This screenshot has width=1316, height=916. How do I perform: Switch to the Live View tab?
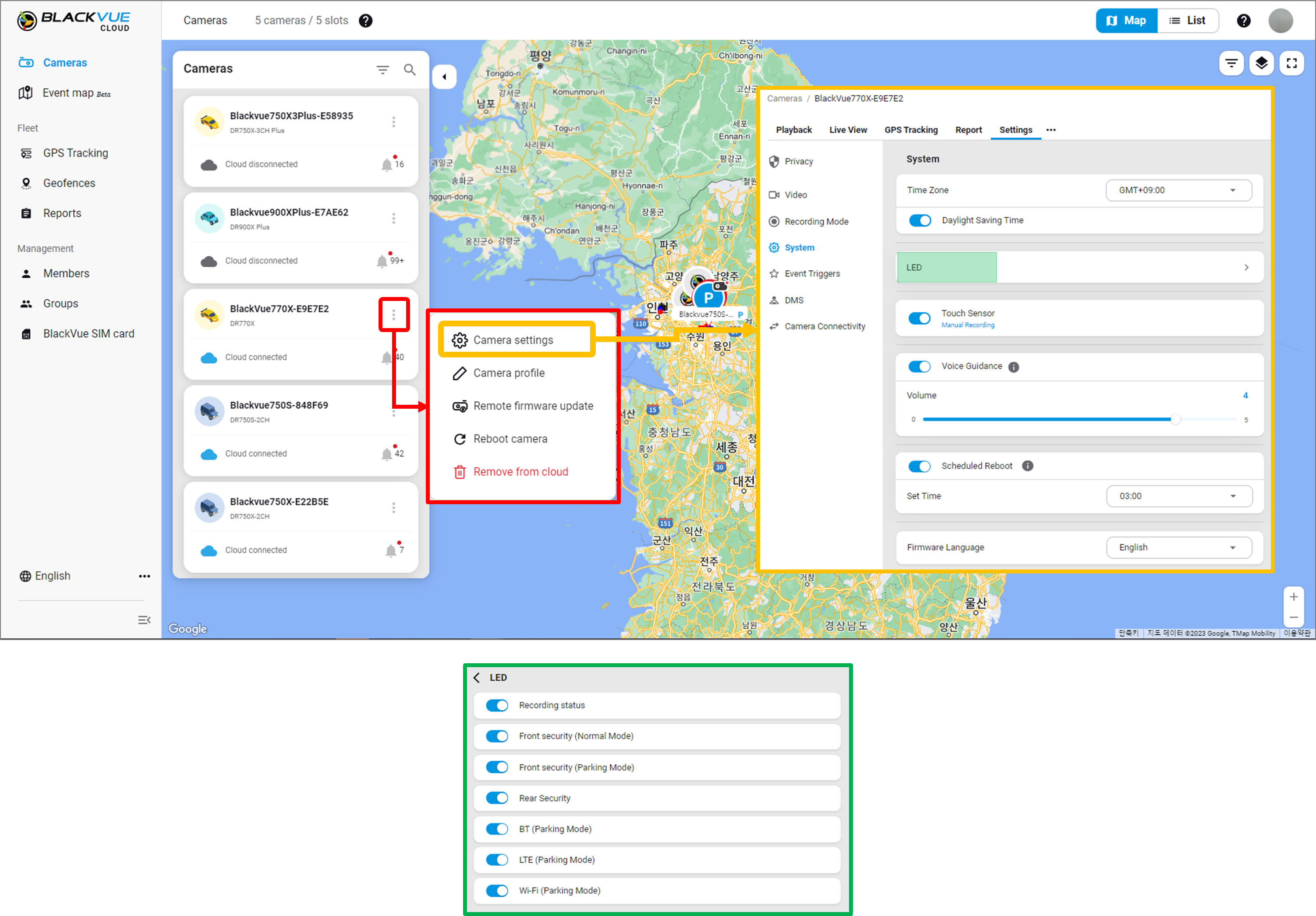pos(848,130)
